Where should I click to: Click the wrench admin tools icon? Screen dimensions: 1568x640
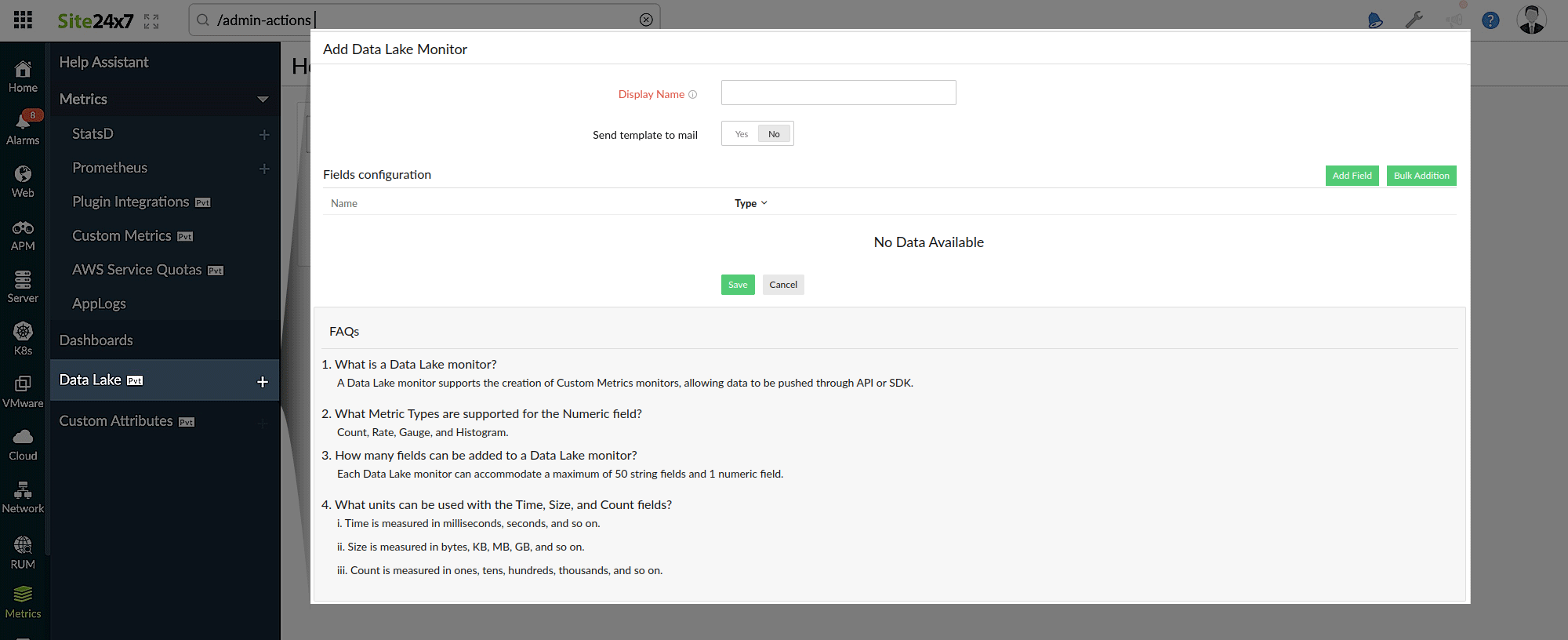point(1414,20)
